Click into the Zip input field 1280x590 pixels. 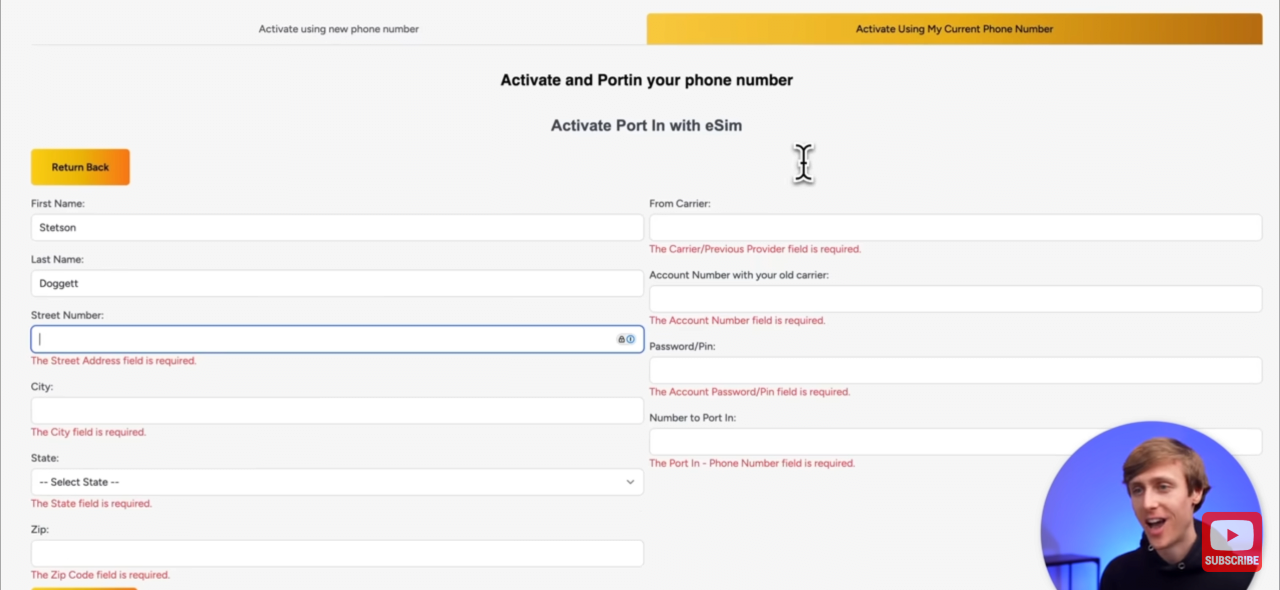[x=337, y=554]
